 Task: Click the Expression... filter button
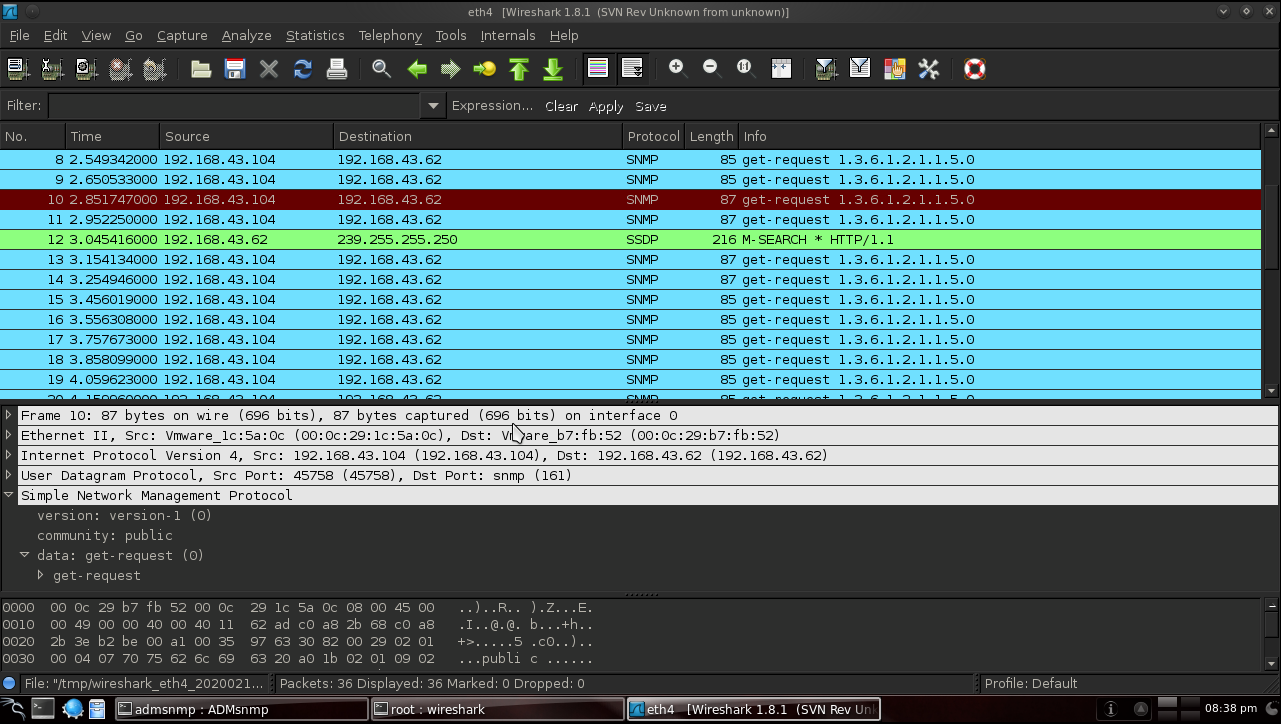[x=492, y=105]
